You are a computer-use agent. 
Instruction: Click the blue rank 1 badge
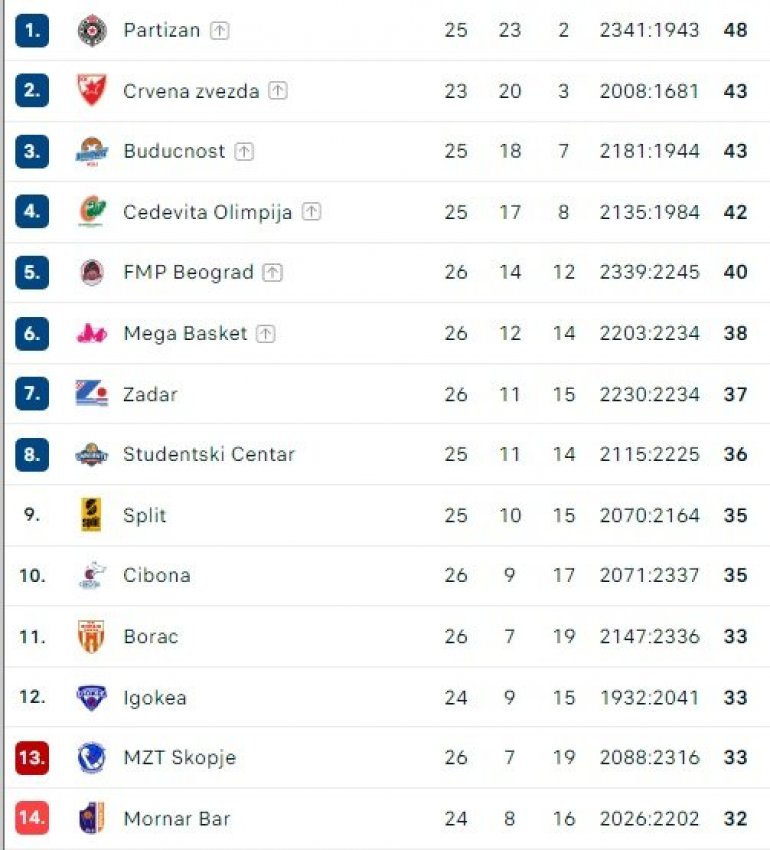click(32, 30)
